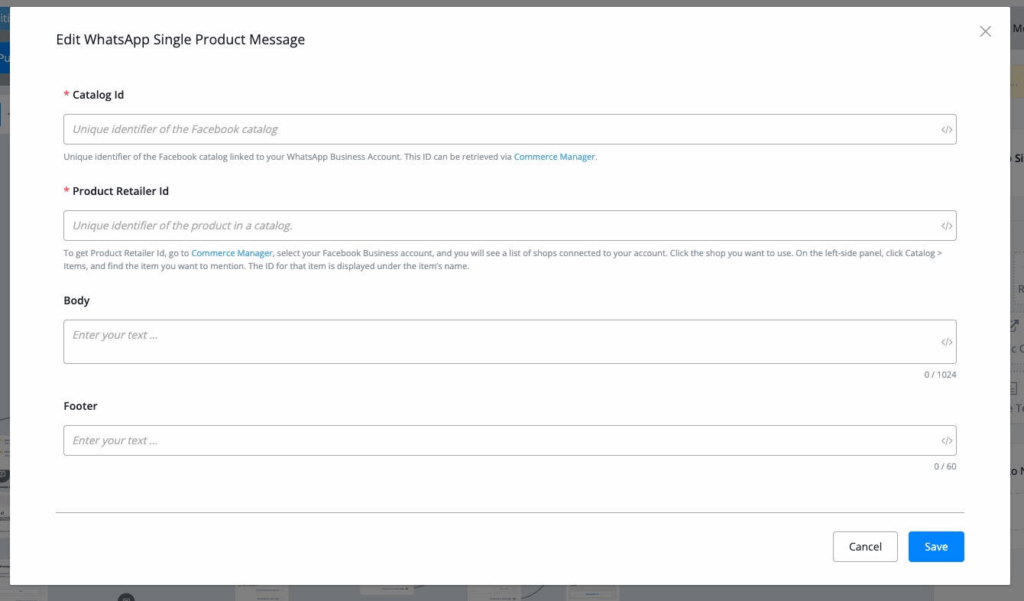Click the Catalog Id field label

[98, 95]
